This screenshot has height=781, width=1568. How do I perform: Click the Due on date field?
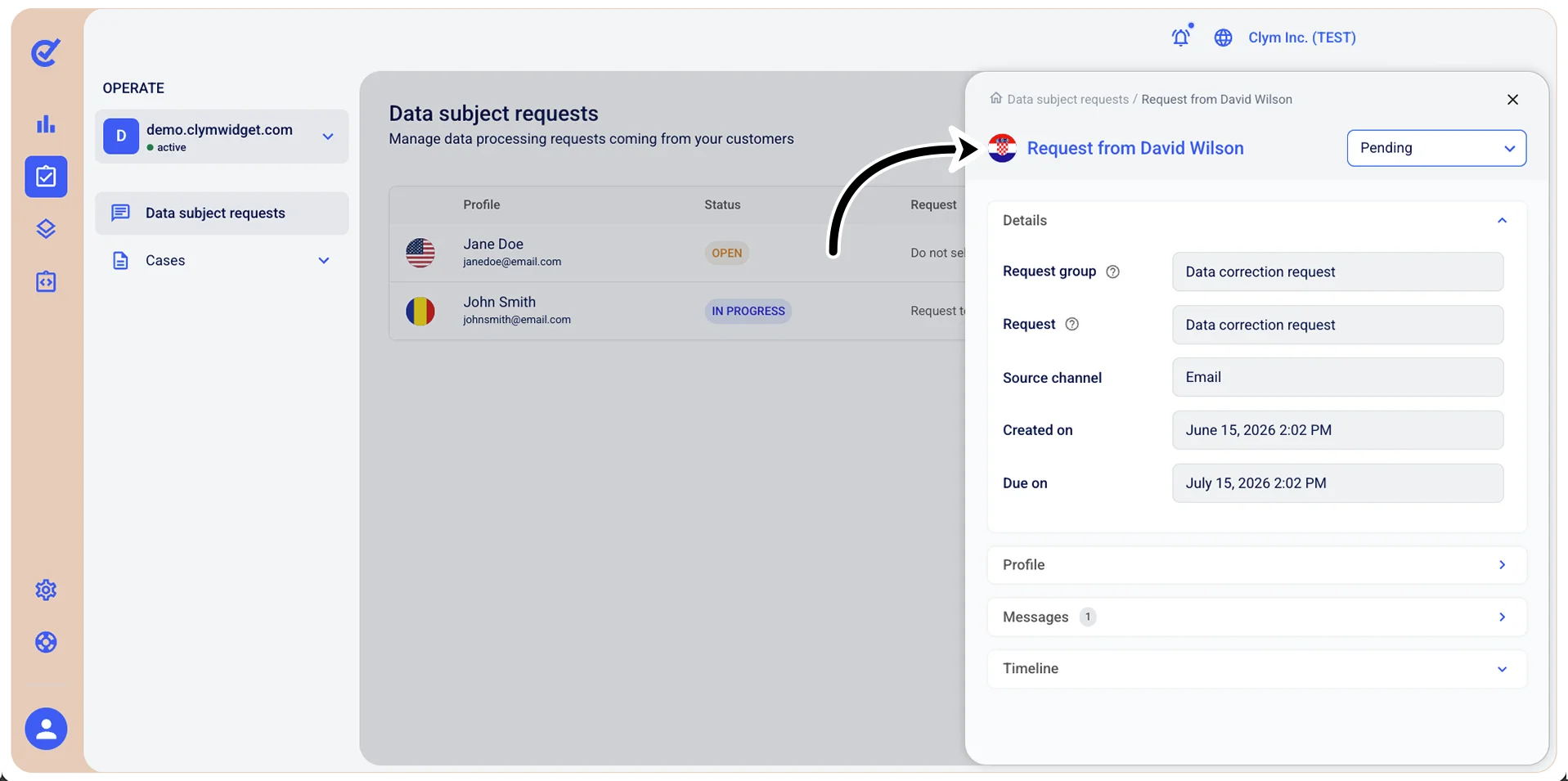[x=1337, y=483]
